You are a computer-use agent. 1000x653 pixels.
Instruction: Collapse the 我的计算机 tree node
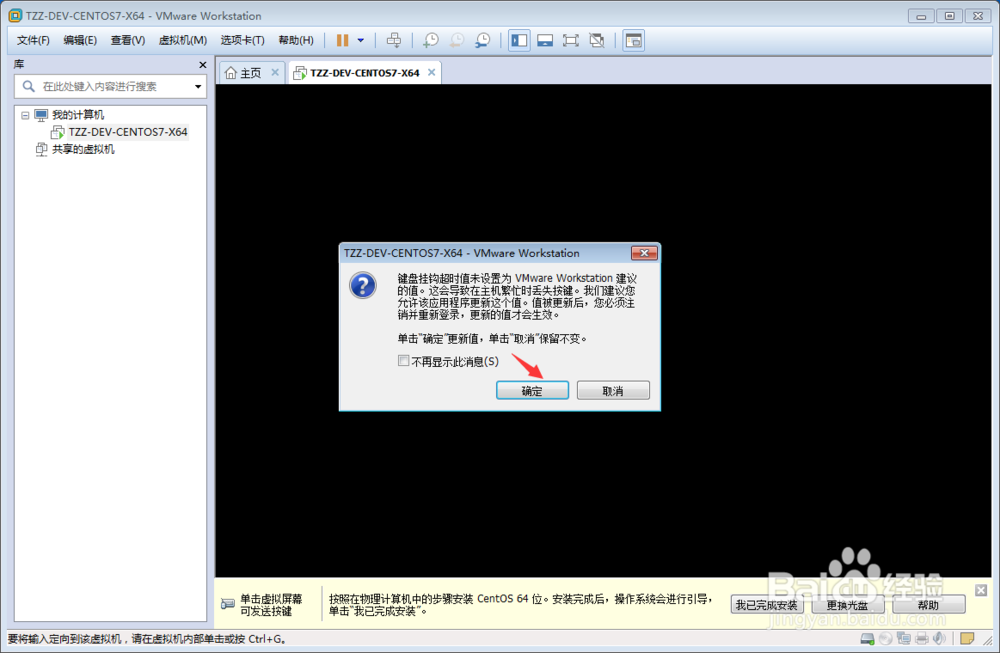pyautogui.click(x=26, y=115)
